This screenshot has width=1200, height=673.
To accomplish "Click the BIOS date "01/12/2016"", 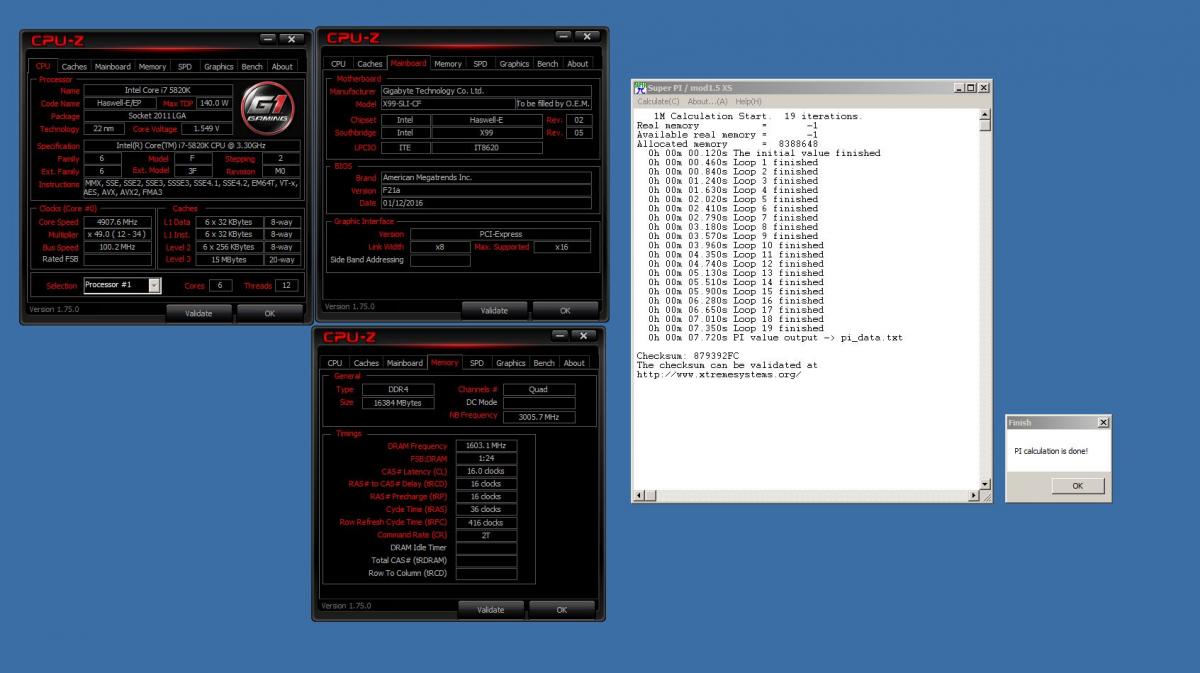I will pos(486,203).
